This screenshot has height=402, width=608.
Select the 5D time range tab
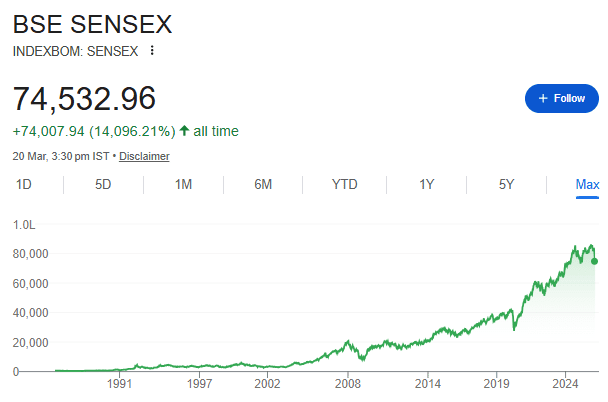(x=103, y=184)
